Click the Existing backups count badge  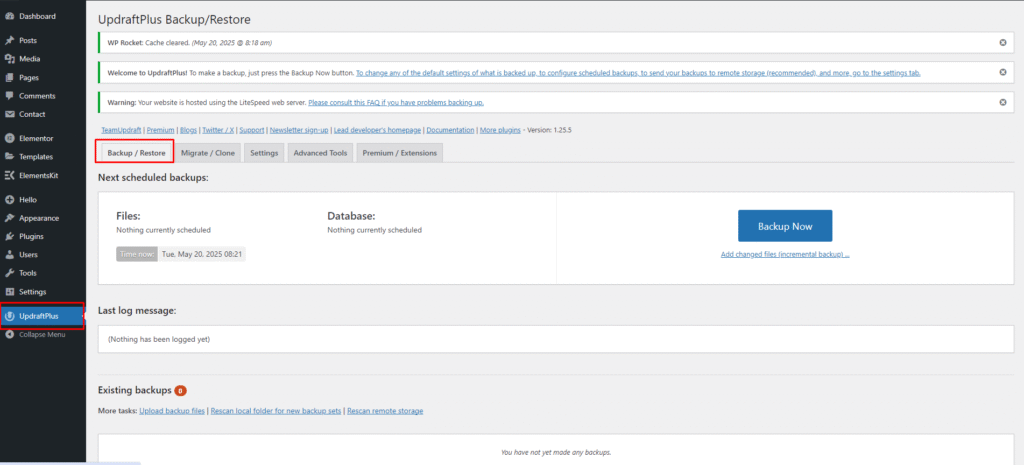pos(180,391)
